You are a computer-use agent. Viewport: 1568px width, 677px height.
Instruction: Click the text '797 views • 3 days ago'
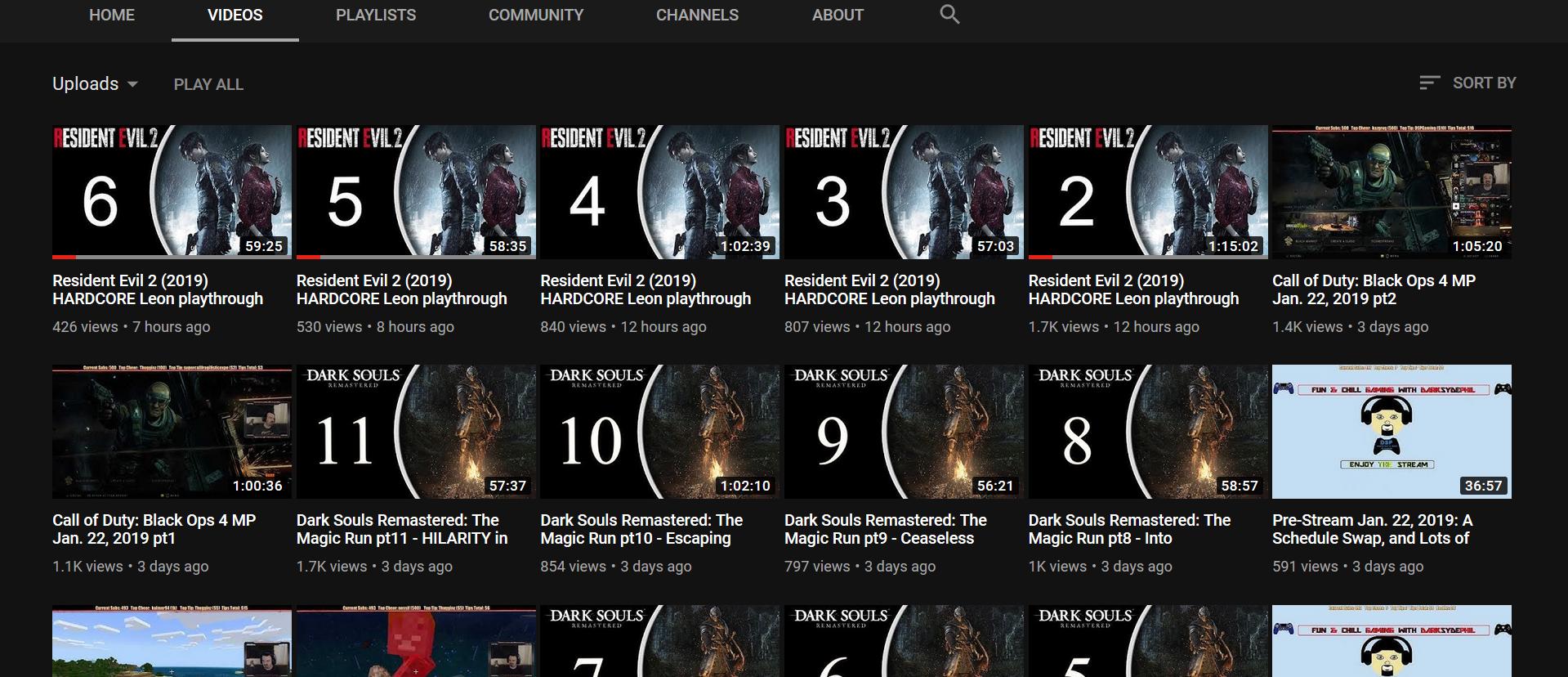point(860,566)
